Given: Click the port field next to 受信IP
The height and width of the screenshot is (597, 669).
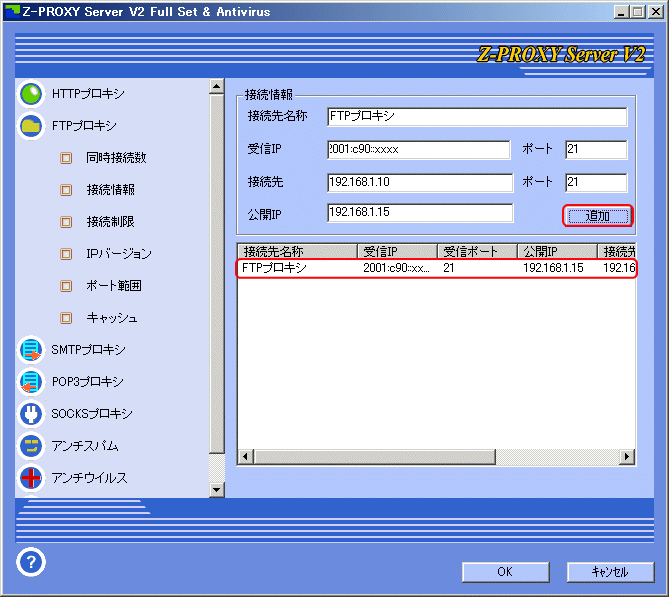Looking at the screenshot, I should [x=596, y=149].
